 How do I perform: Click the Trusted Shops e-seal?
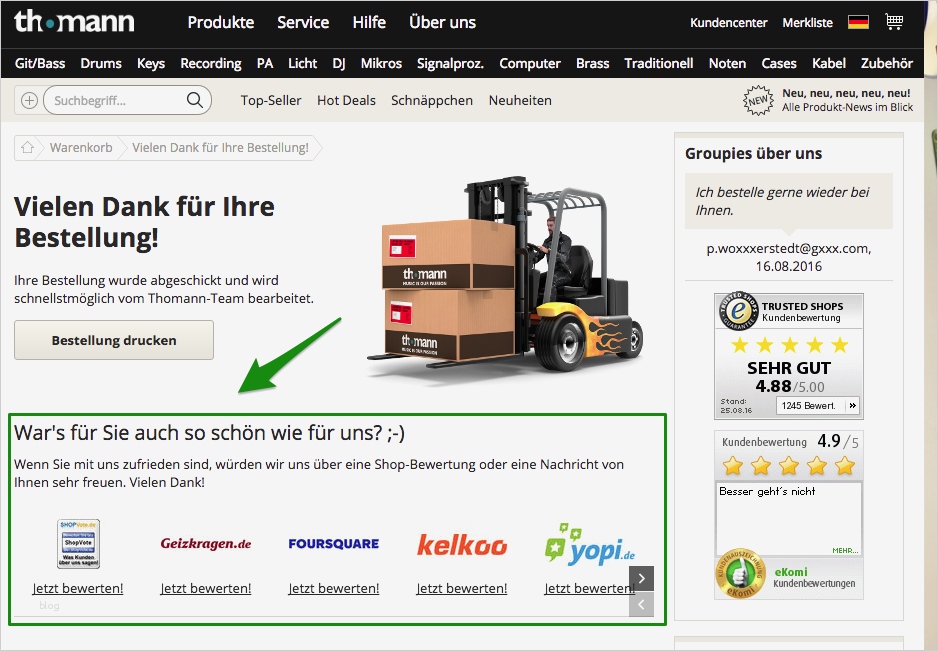[x=739, y=311]
